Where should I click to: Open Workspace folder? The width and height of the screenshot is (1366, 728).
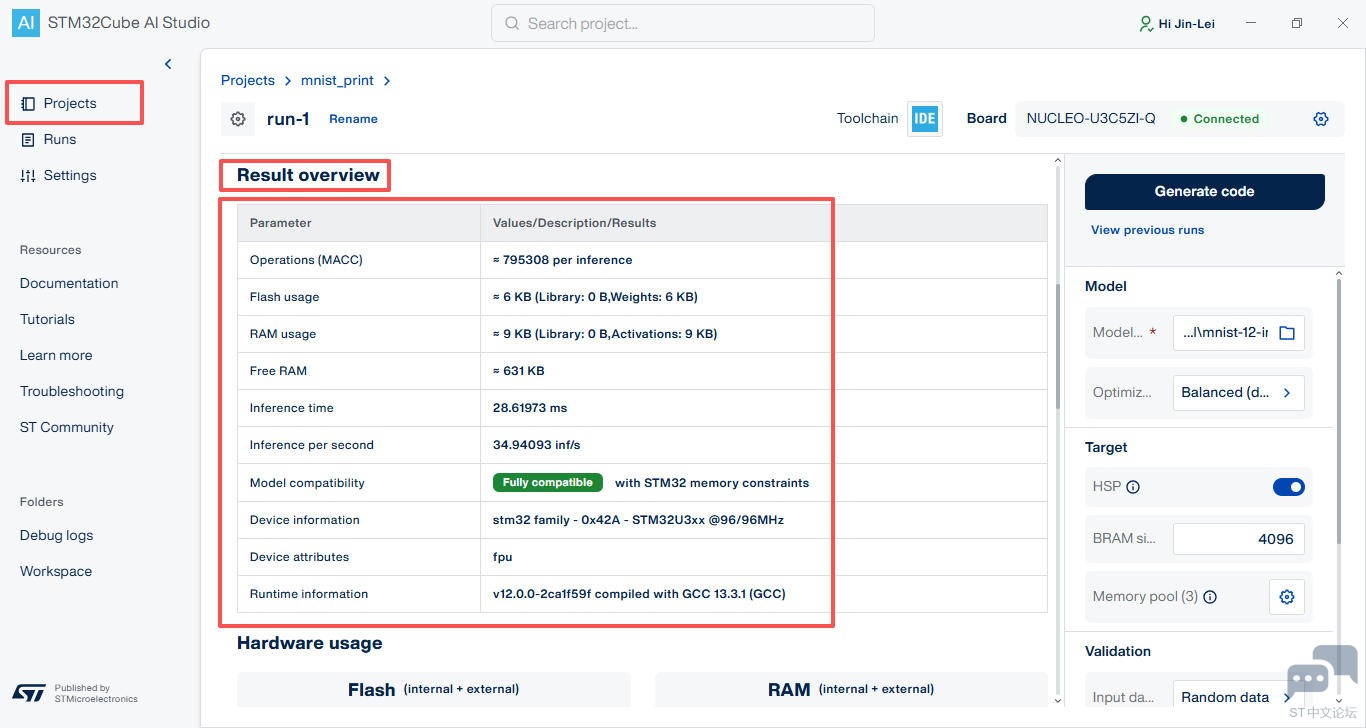click(56, 571)
